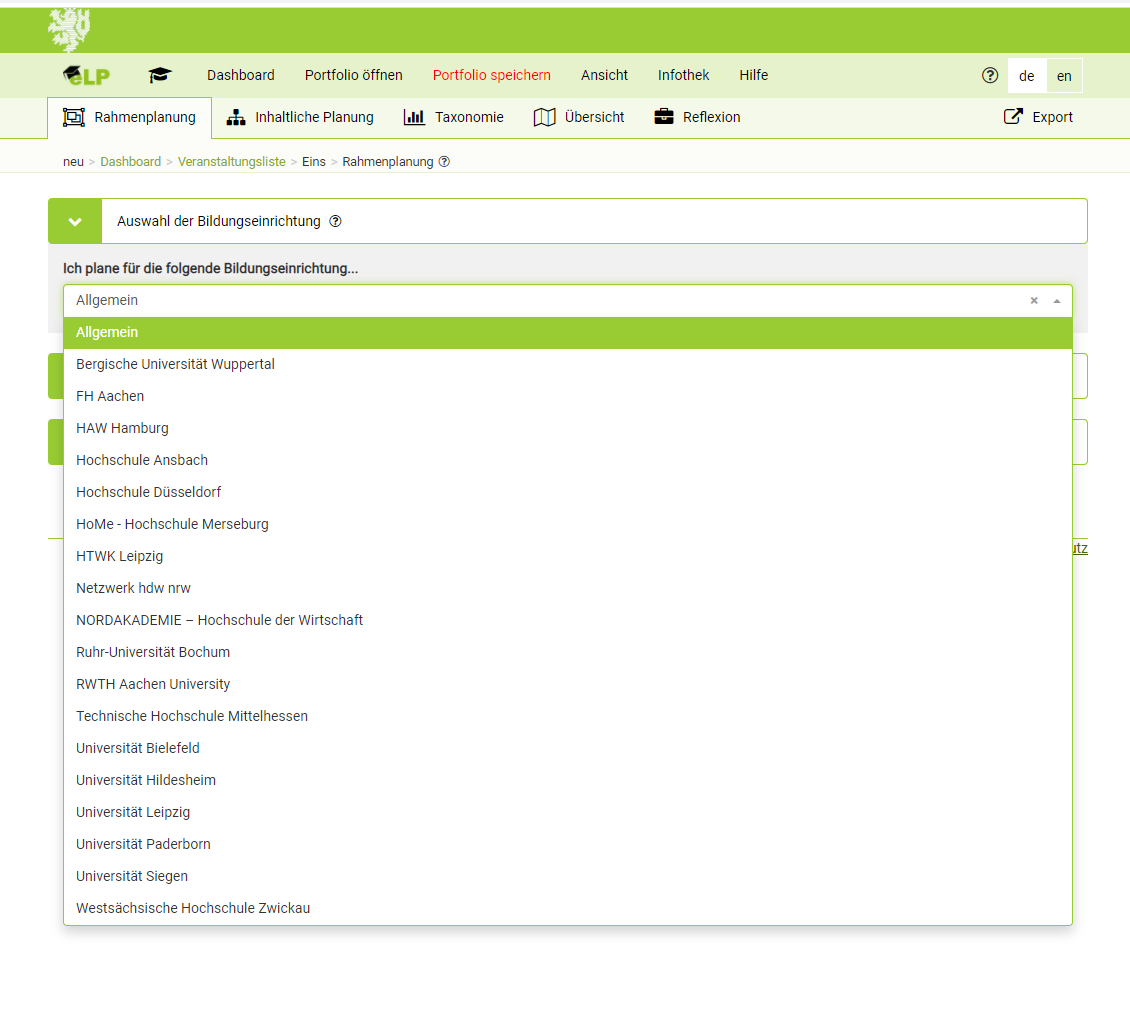Select RWTH Aachen University option
The width and height of the screenshot is (1130, 1012).
click(568, 684)
